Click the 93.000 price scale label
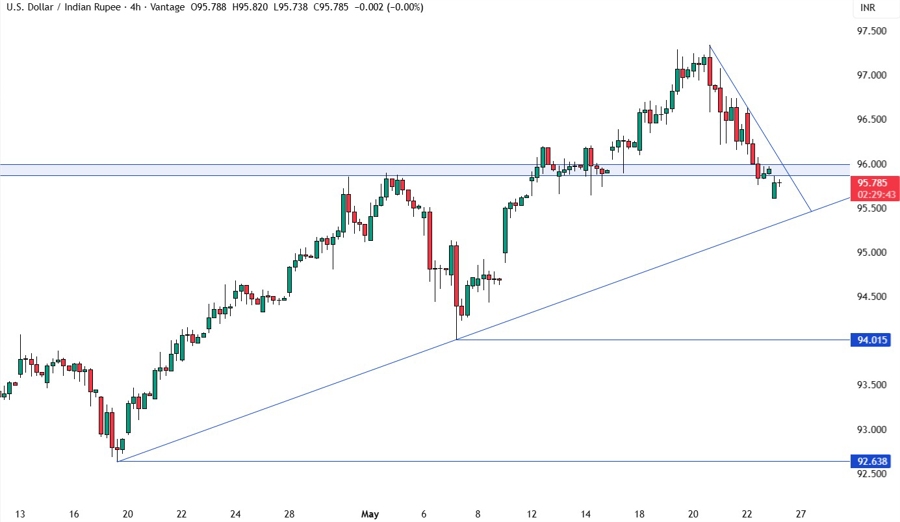 click(x=871, y=430)
